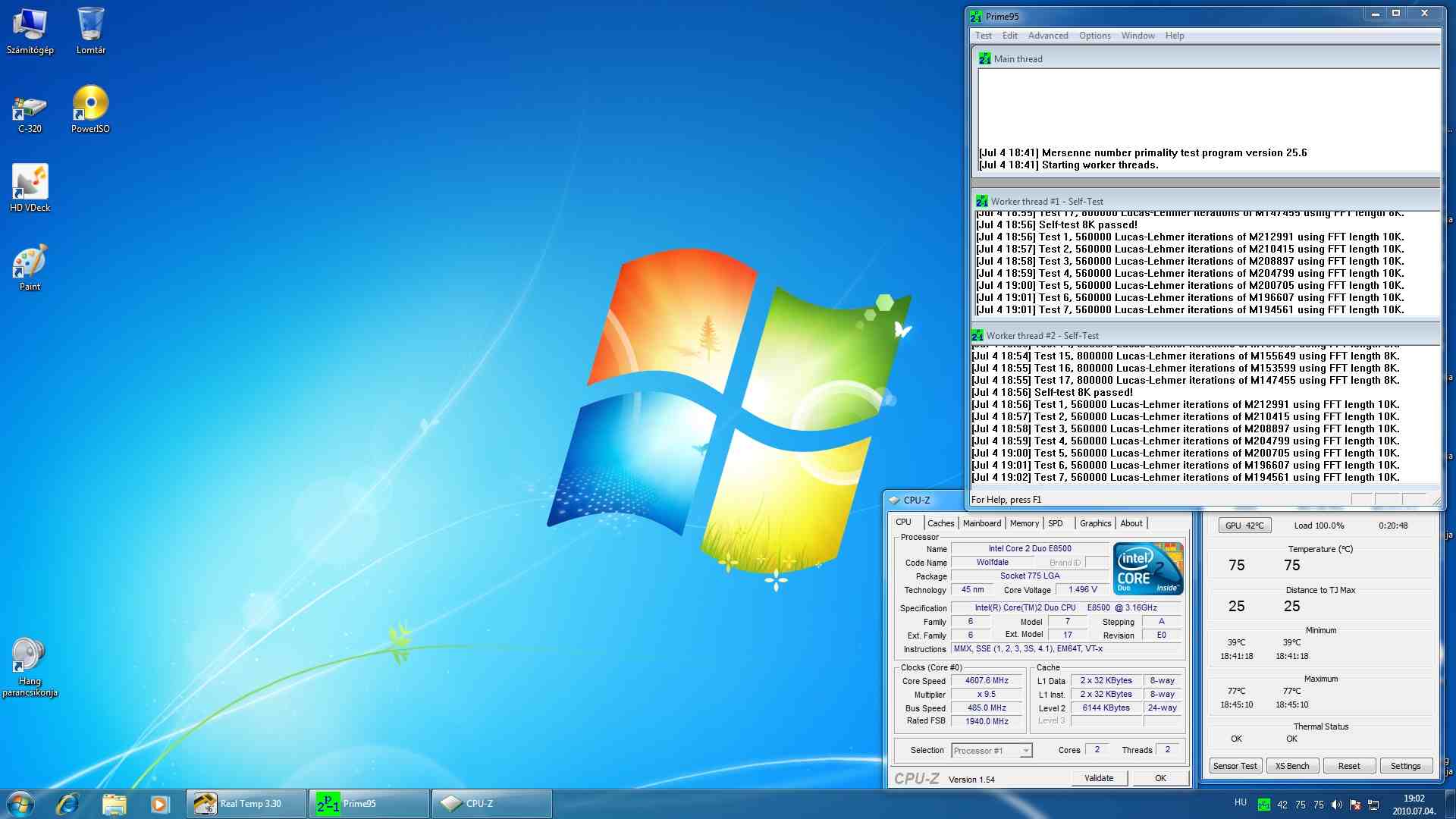The height and width of the screenshot is (819, 1456).
Task: Switch to Real Temp 3.30 taskbar button
Action: coord(246,804)
